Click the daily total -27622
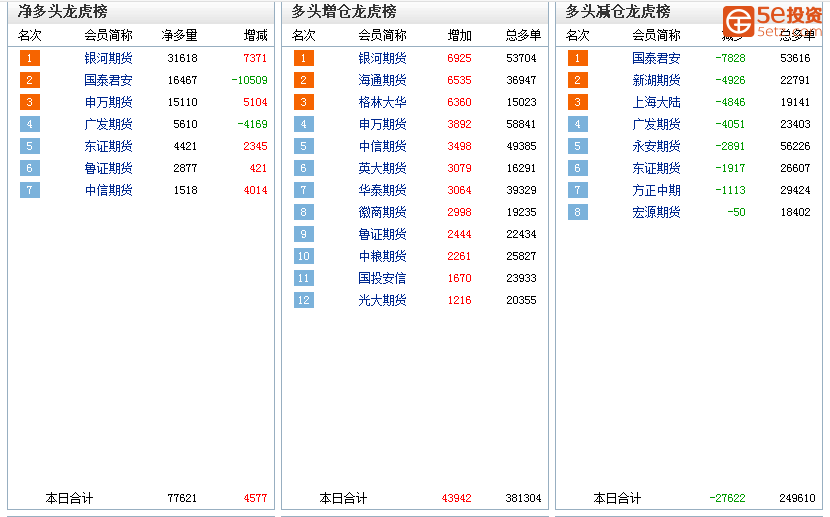Screen dimensions: 830x517 pos(727,498)
